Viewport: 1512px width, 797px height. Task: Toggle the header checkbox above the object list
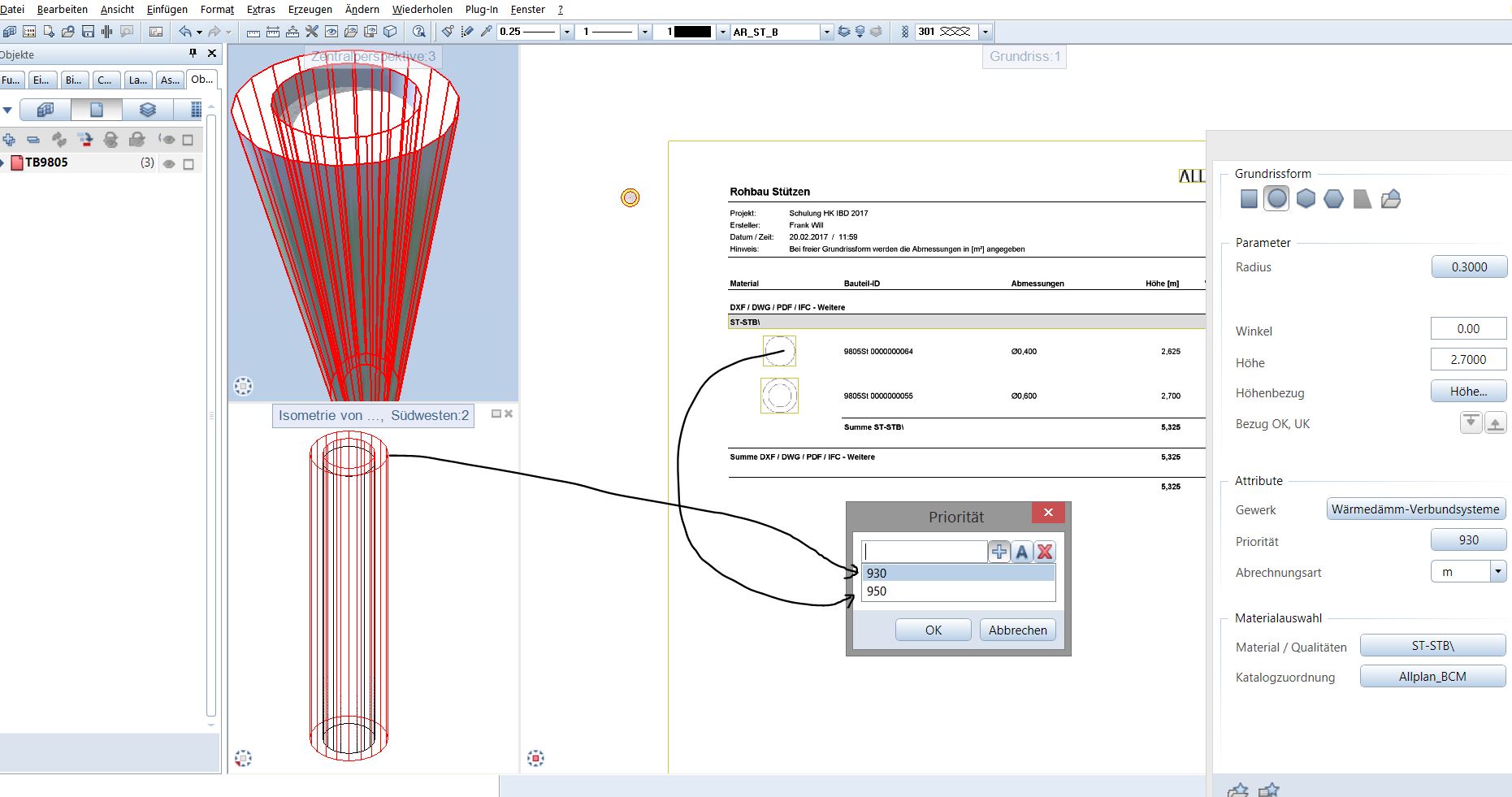coord(188,140)
